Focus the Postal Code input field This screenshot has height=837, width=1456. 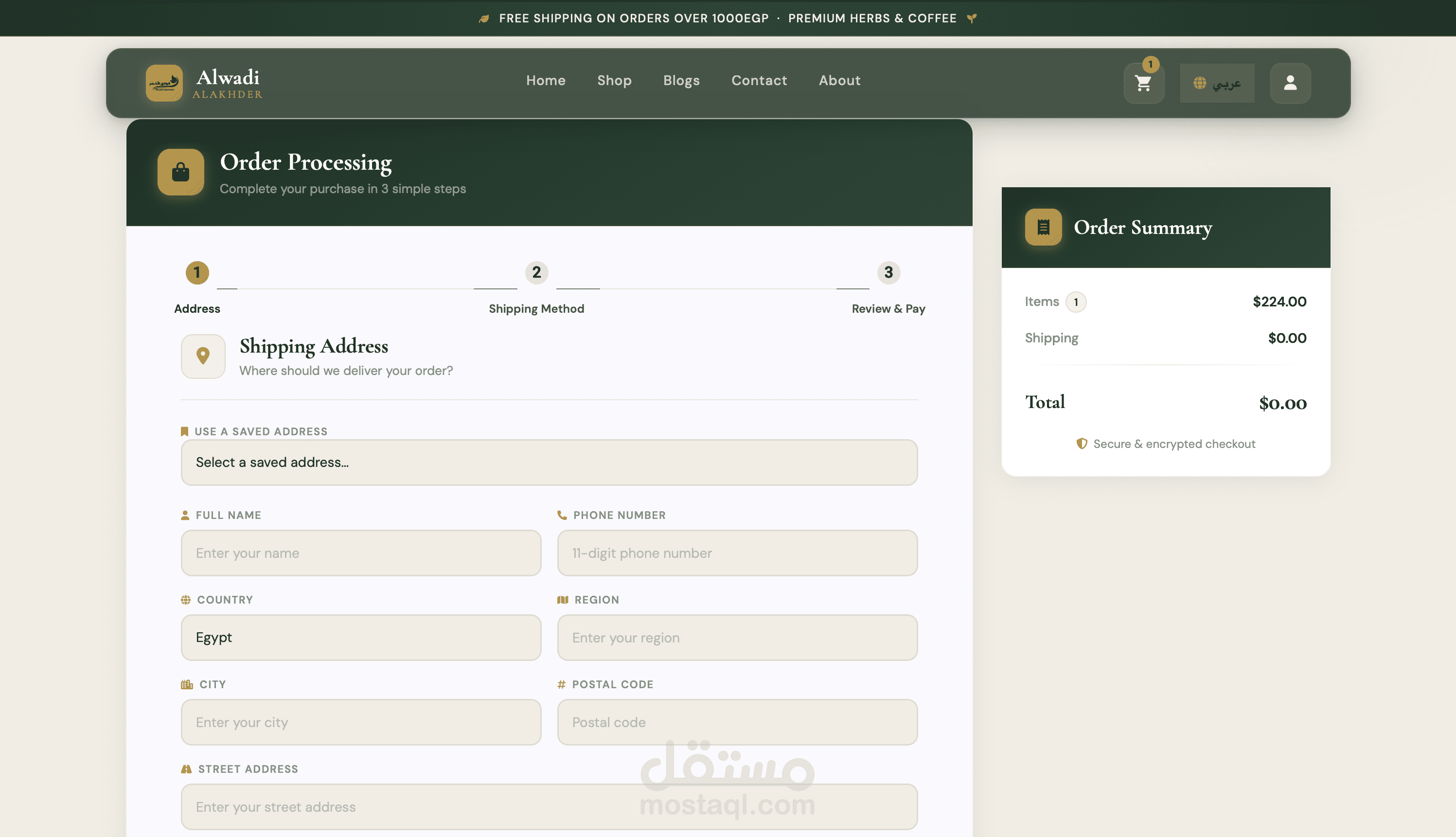point(737,722)
